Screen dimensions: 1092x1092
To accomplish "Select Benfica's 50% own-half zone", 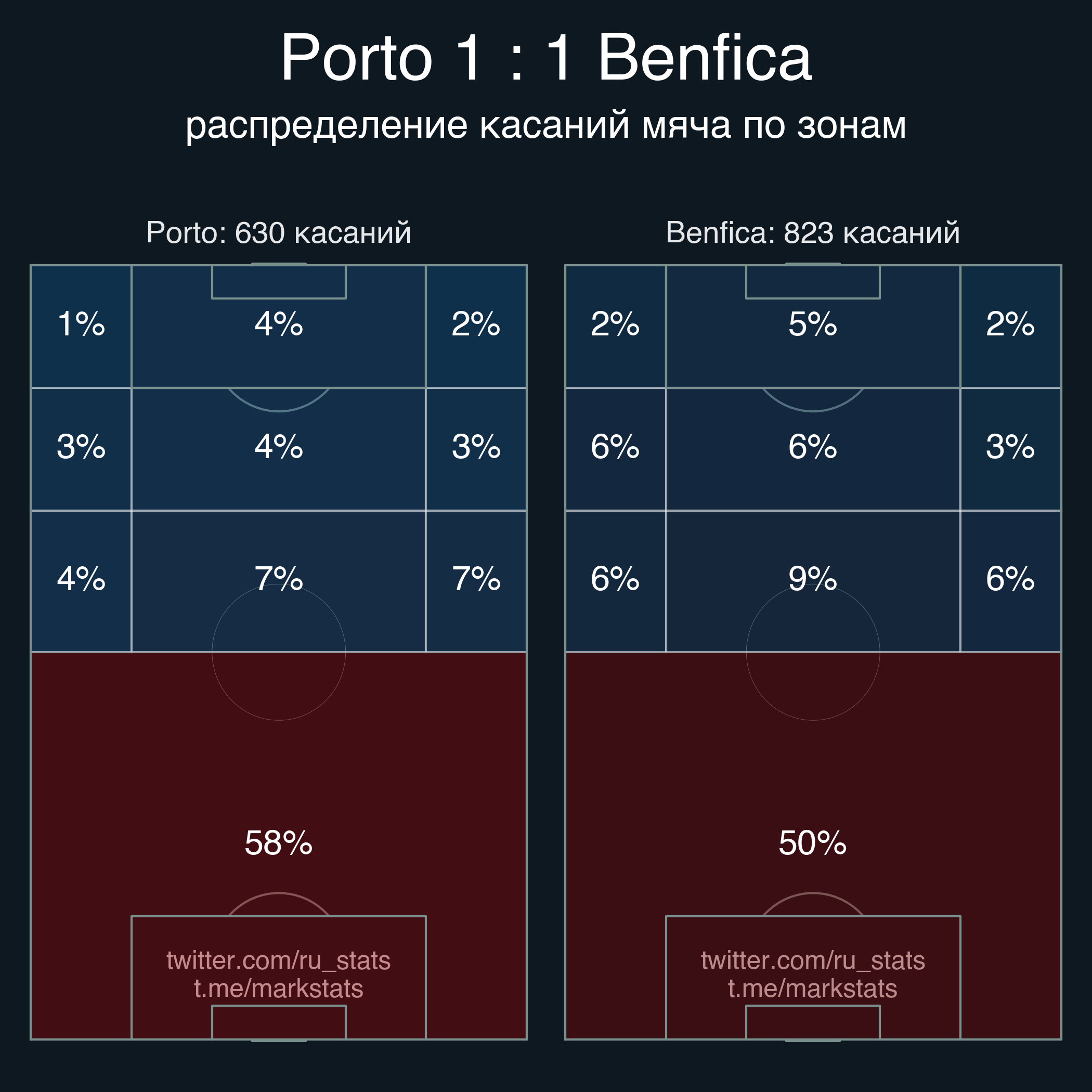I will coord(813,846).
